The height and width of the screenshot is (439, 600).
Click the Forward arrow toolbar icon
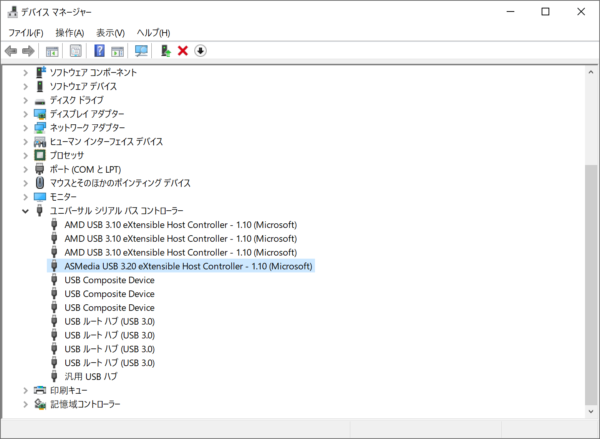28,51
